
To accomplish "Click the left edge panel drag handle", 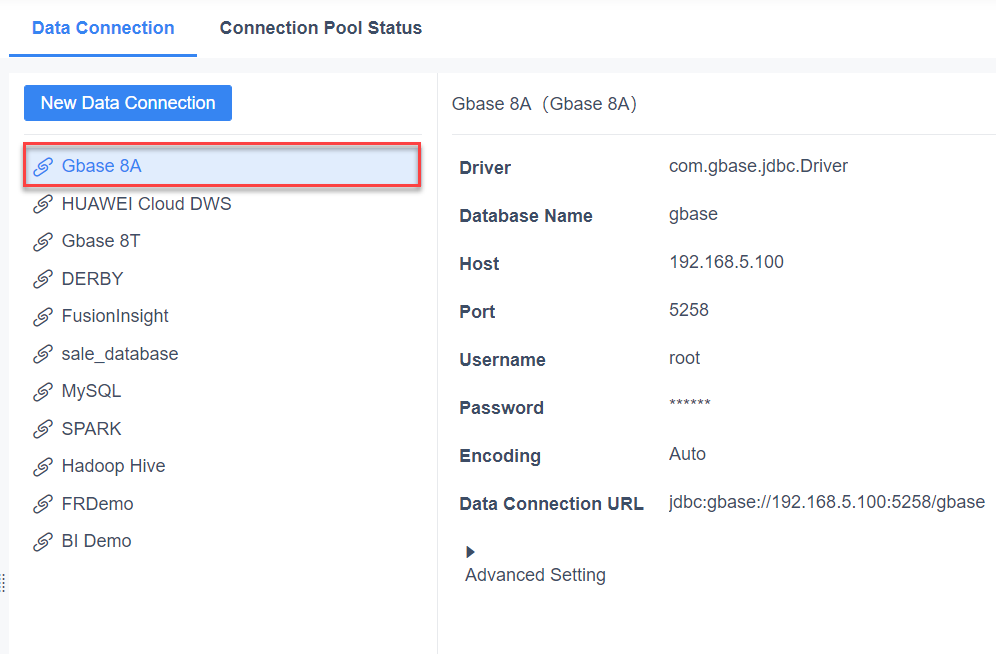I will [3, 583].
